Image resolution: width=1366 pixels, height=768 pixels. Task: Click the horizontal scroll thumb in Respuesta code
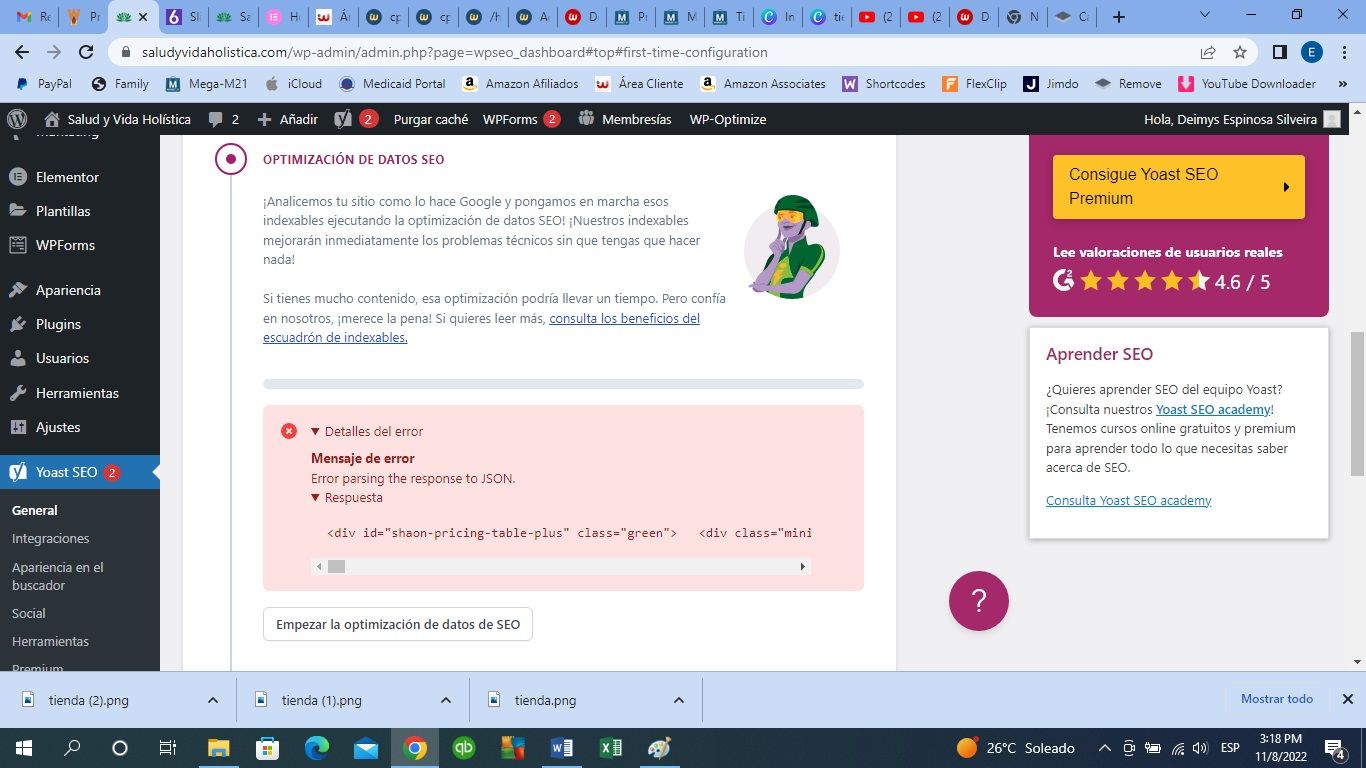336,566
